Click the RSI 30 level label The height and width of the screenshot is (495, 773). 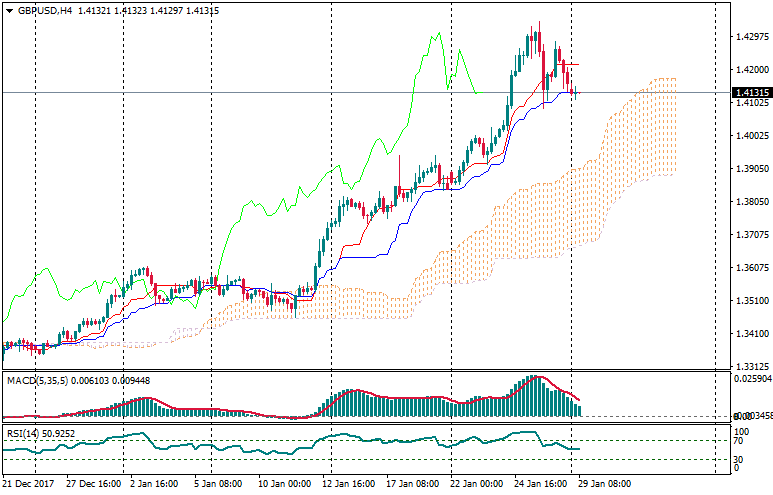[738, 458]
